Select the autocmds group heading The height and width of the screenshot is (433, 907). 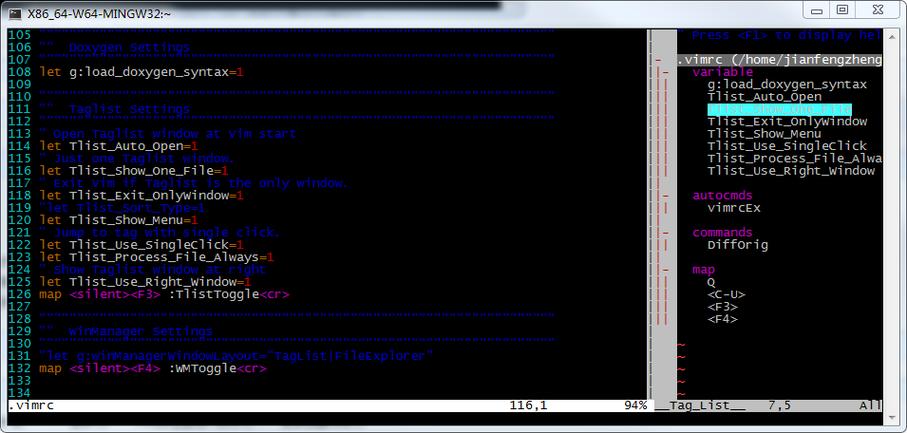(x=722, y=196)
